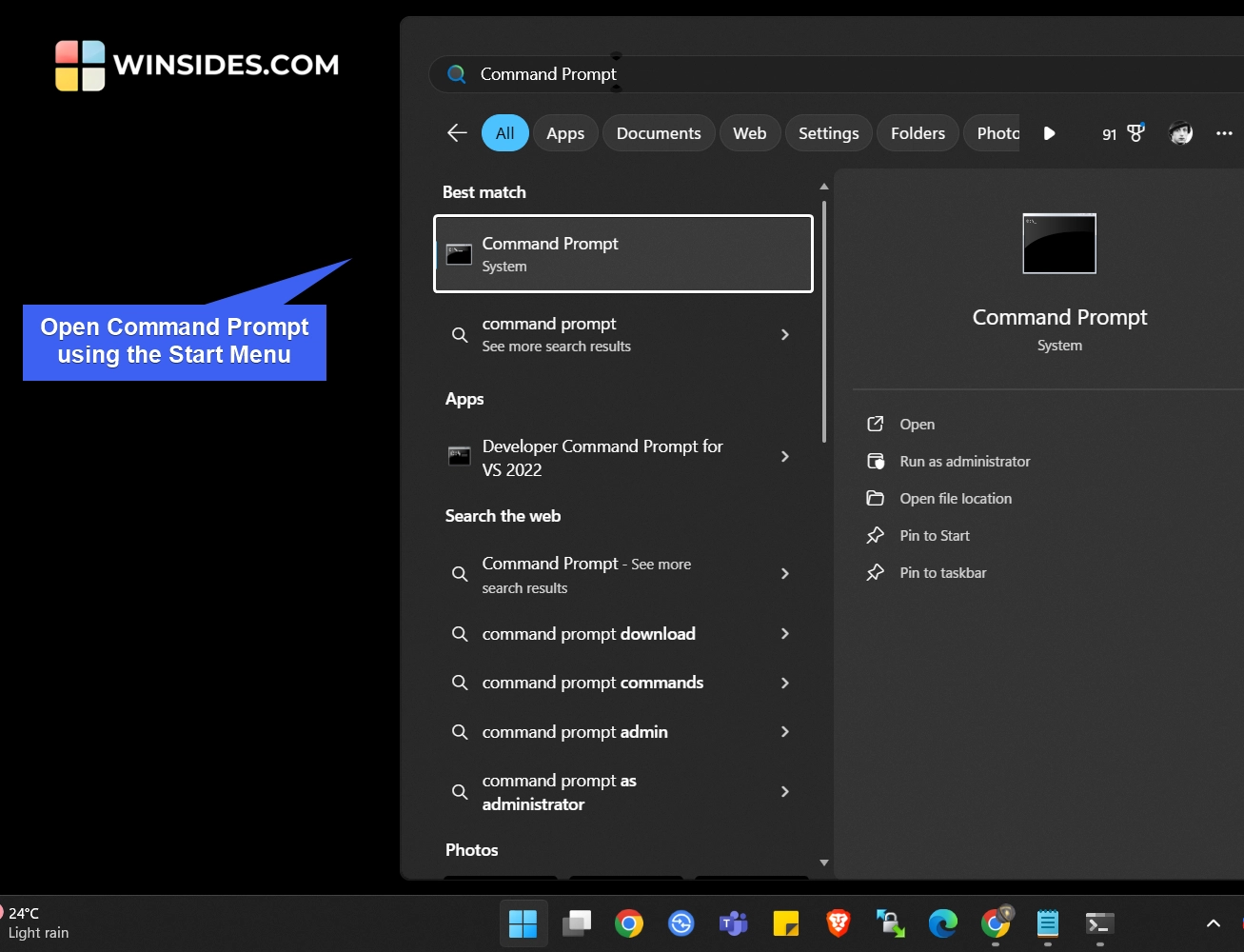This screenshot has height=952, width=1244.
Task: Open the three-dots more options menu
Action: [1224, 133]
